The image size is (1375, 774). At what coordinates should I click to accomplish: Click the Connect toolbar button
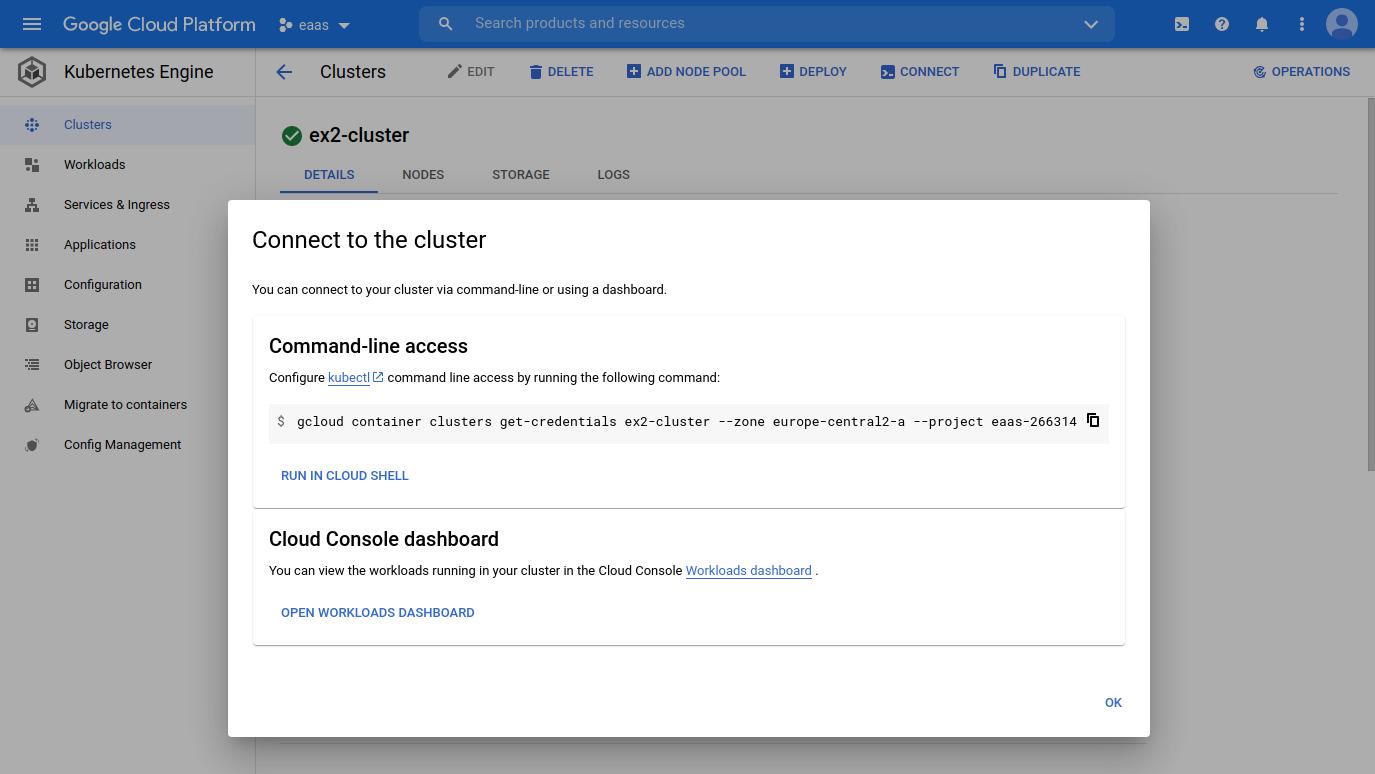(x=920, y=72)
